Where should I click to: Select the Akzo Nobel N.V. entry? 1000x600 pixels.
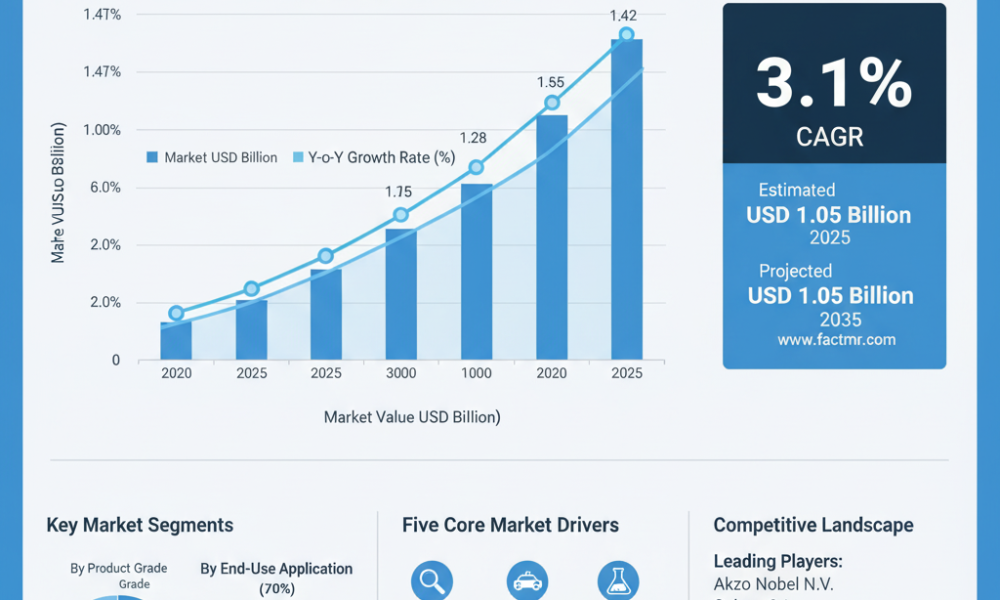774,584
